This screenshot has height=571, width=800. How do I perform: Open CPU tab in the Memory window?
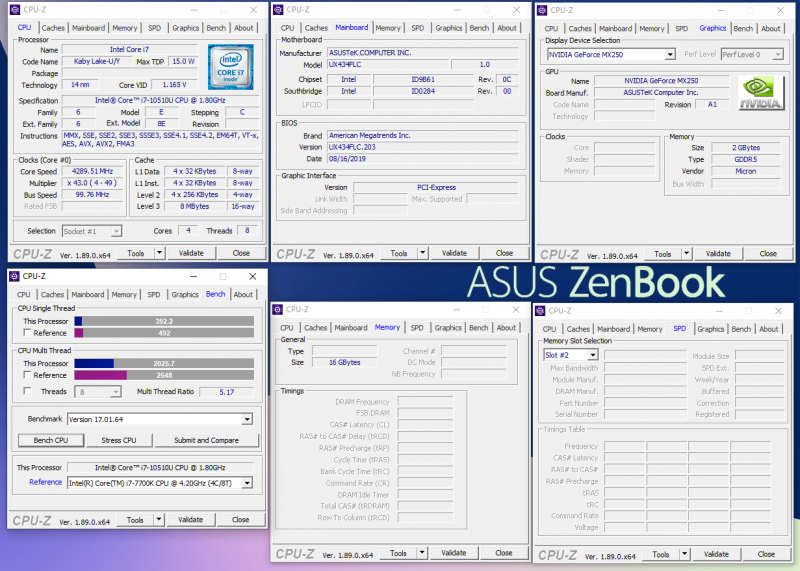coord(287,328)
